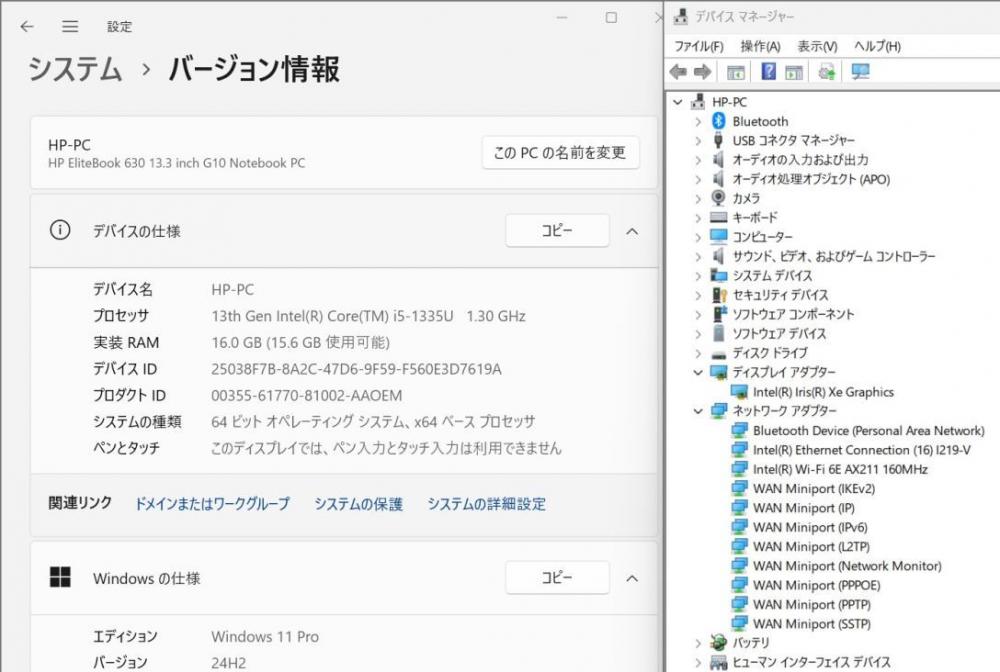Select WAN Miniport (SSTP) entry
Viewport: 1000px width, 672px height.
pyautogui.click(x=811, y=624)
